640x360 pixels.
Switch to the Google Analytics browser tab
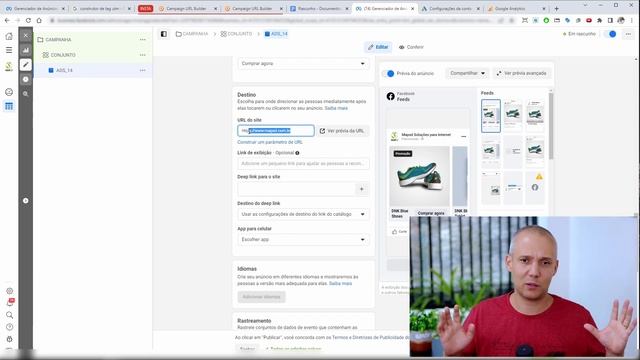pos(517,8)
